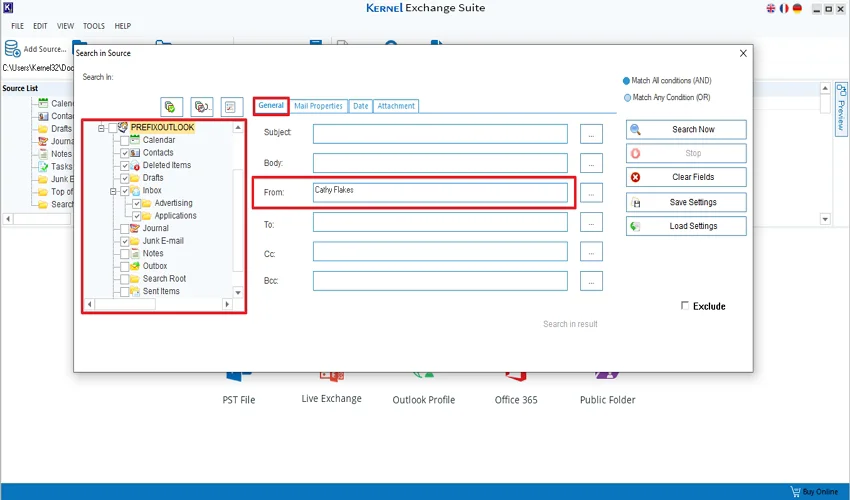This screenshot has width=850, height=500.
Task: Switch to the Mail Properties tab
Action: click(x=318, y=106)
